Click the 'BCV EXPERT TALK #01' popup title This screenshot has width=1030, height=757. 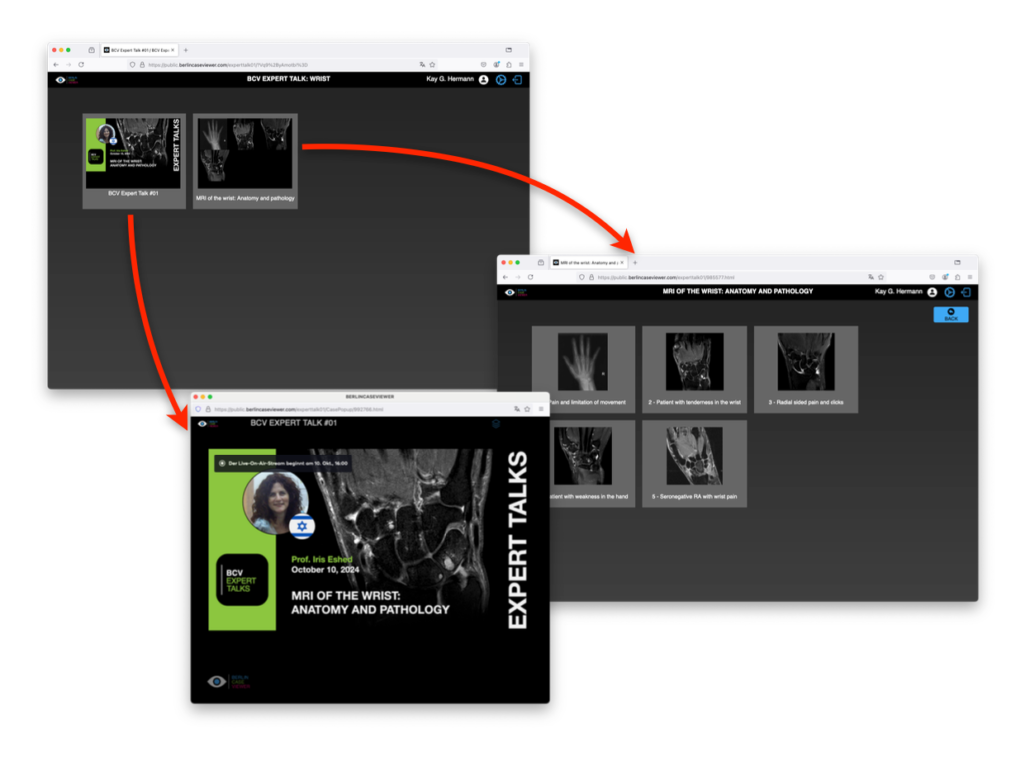[294, 423]
